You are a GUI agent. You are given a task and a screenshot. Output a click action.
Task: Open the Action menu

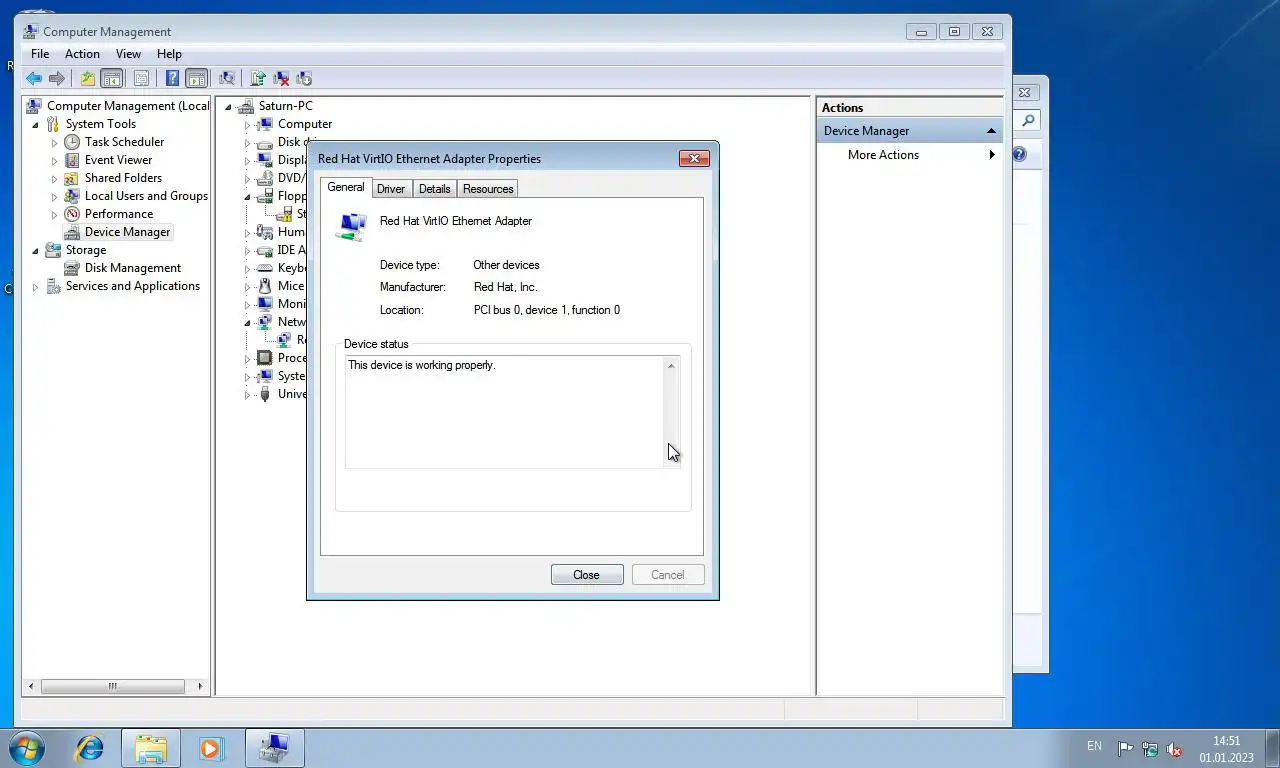(82, 54)
